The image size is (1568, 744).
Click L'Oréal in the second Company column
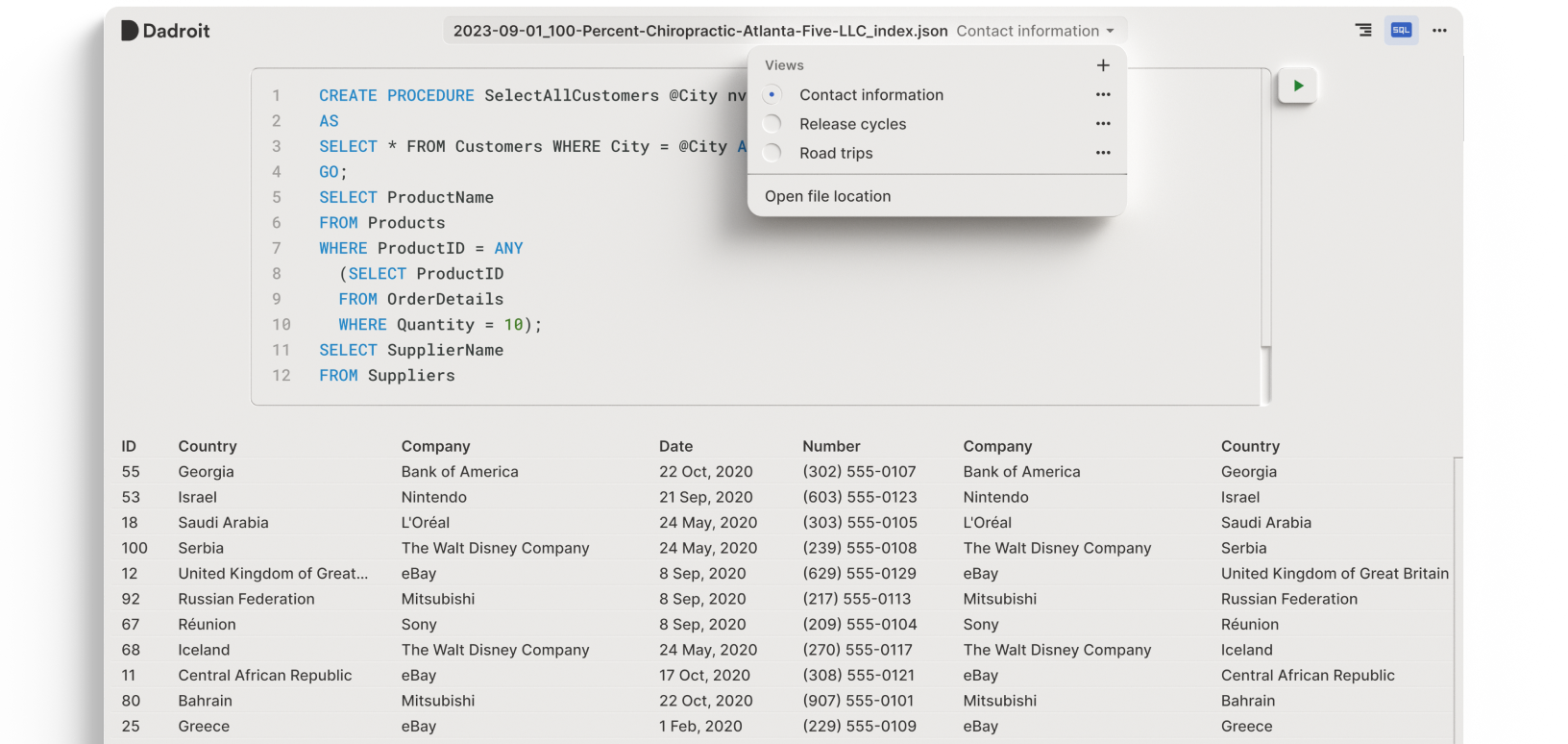[x=988, y=523]
